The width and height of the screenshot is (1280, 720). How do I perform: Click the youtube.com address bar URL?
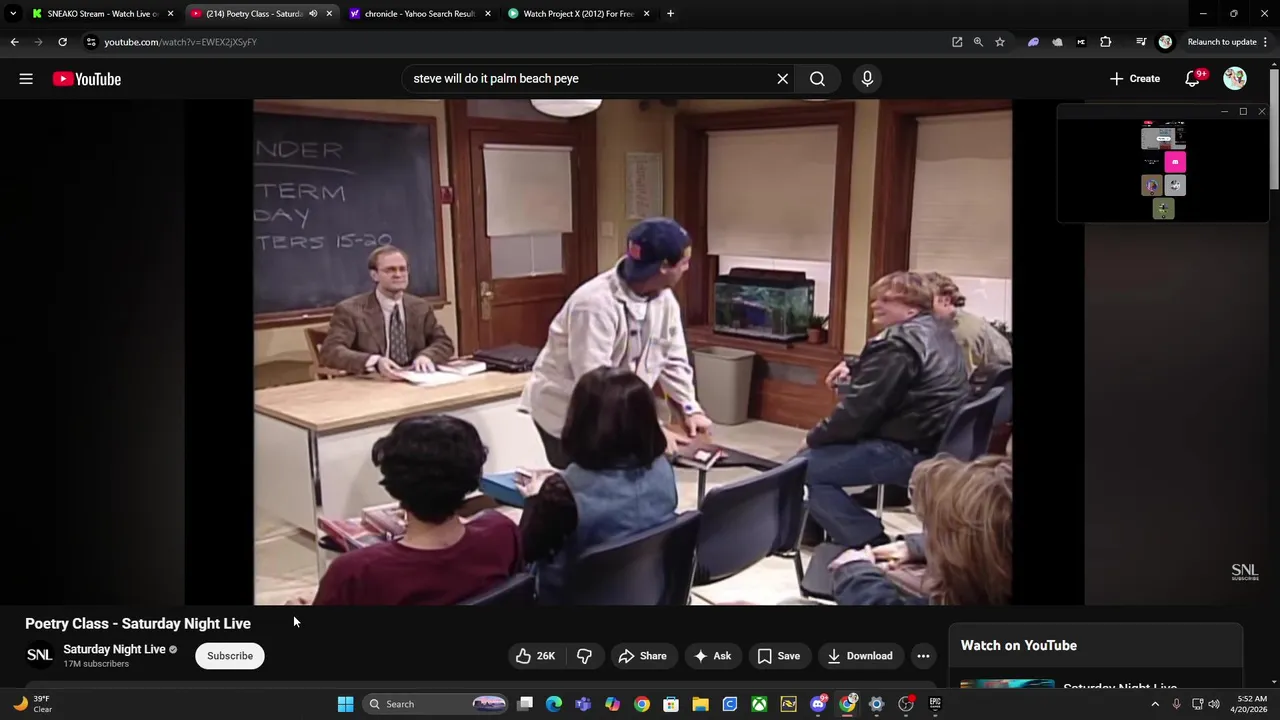(x=181, y=42)
